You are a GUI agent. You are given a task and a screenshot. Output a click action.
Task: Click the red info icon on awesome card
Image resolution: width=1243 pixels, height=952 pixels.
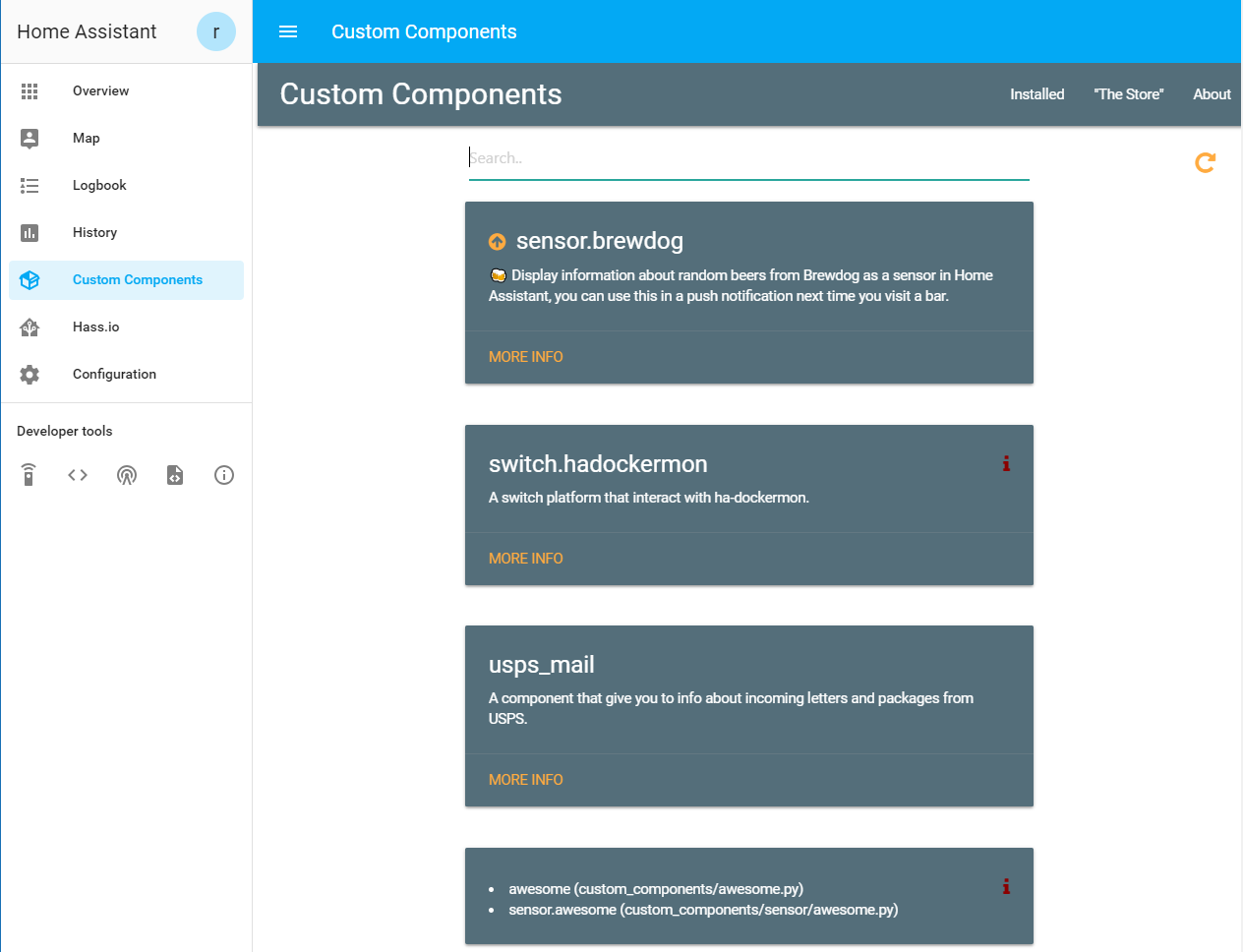coord(1006,886)
